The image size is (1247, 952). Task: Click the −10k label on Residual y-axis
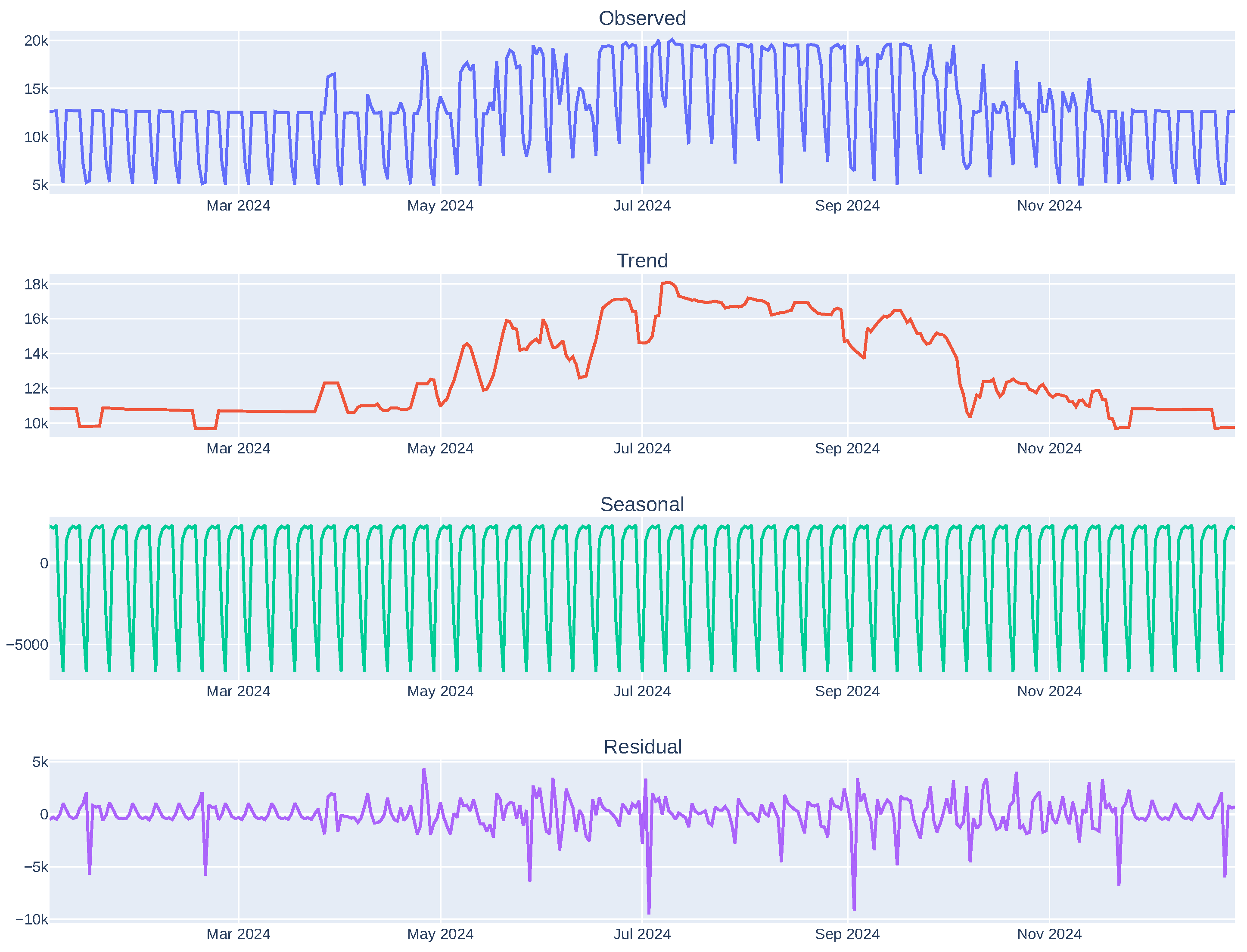[x=31, y=919]
